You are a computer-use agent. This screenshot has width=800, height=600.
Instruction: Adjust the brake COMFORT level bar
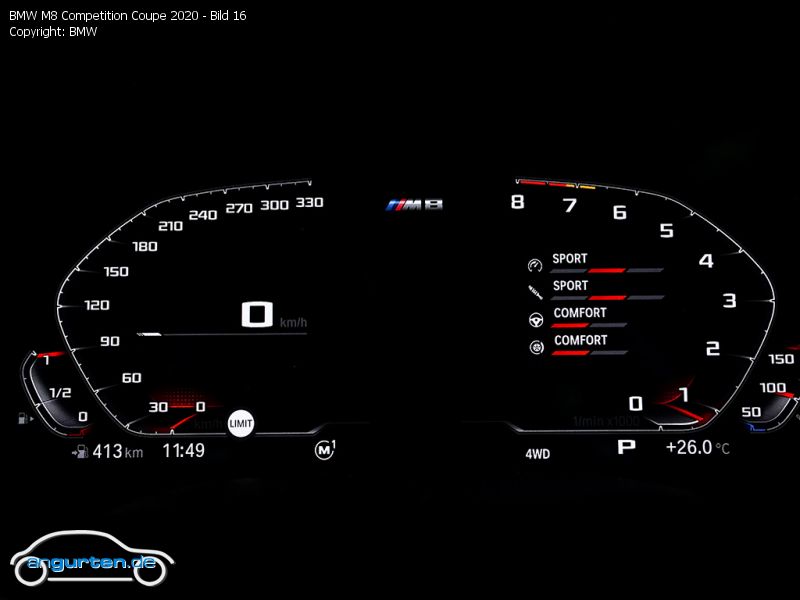590,353
